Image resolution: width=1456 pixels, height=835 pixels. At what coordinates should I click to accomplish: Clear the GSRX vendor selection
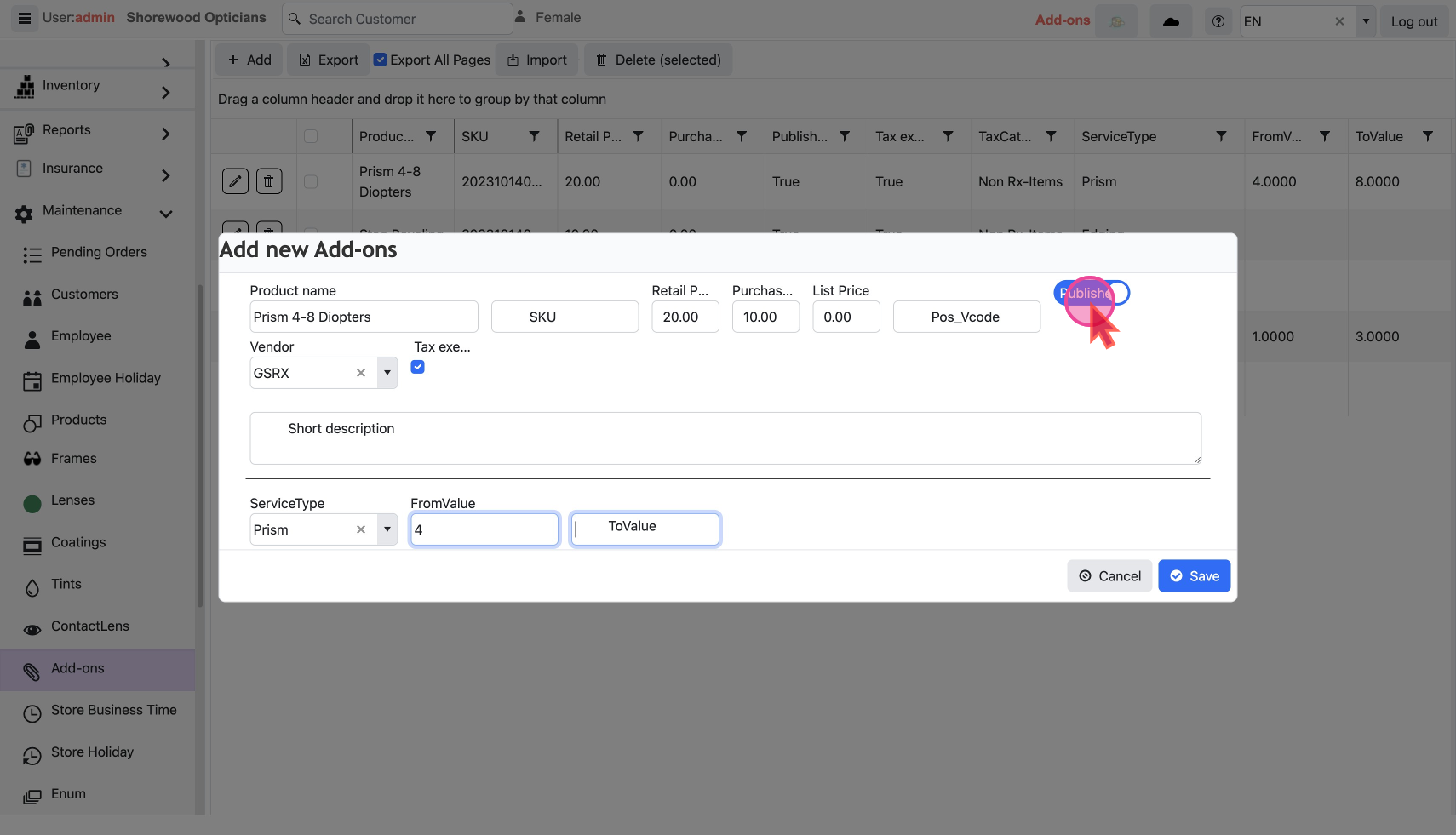point(361,373)
